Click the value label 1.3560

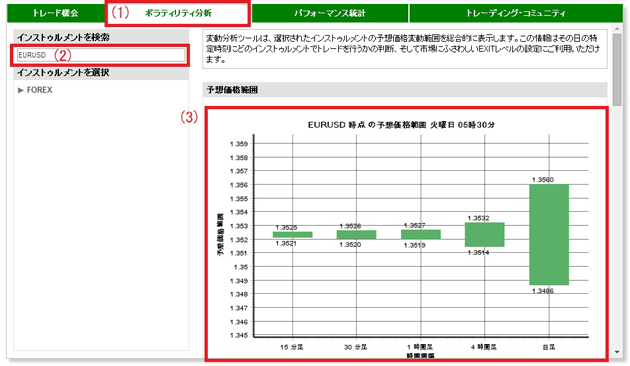(x=542, y=180)
